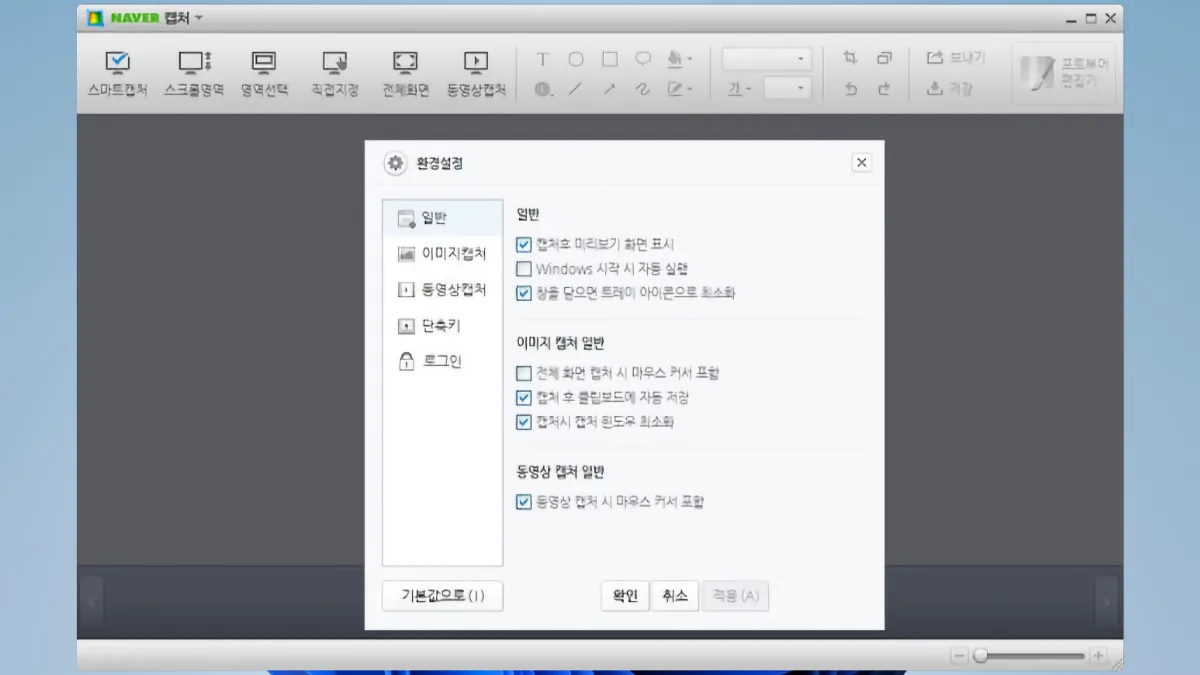Open the 포토뷰어 편집기 (Photo Viewer Editor)
Image resolution: width=1200 pixels, height=675 pixels.
tap(1063, 72)
